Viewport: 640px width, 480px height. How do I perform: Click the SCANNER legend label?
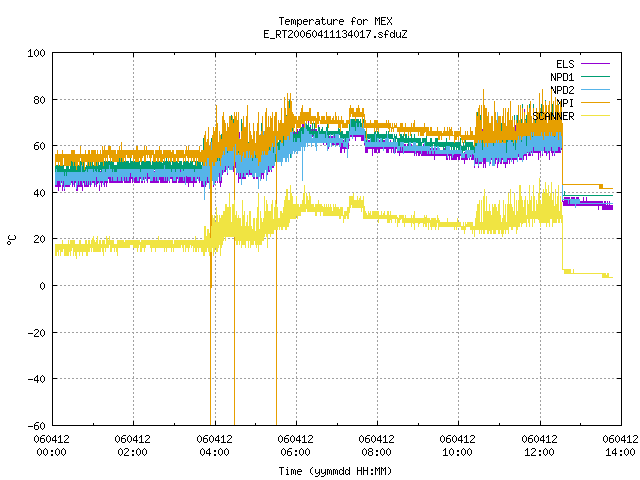[x=553, y=116]
